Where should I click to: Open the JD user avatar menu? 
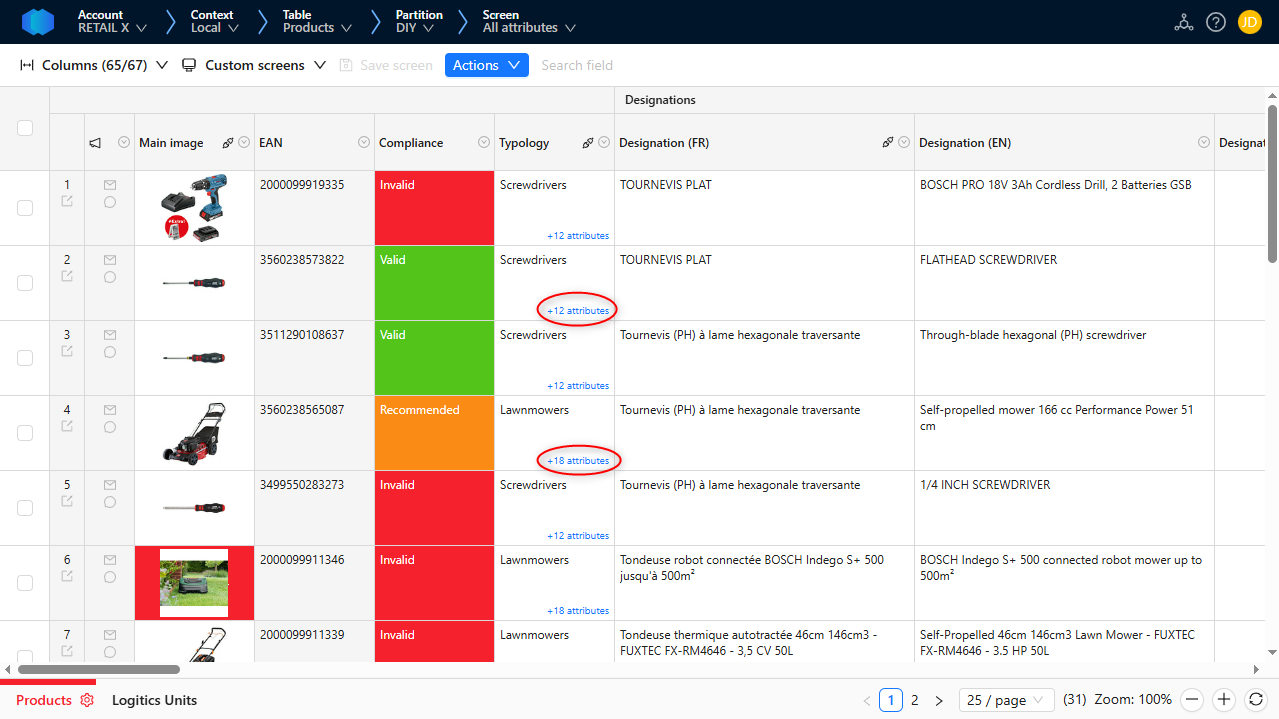[x=1249, y=22]
